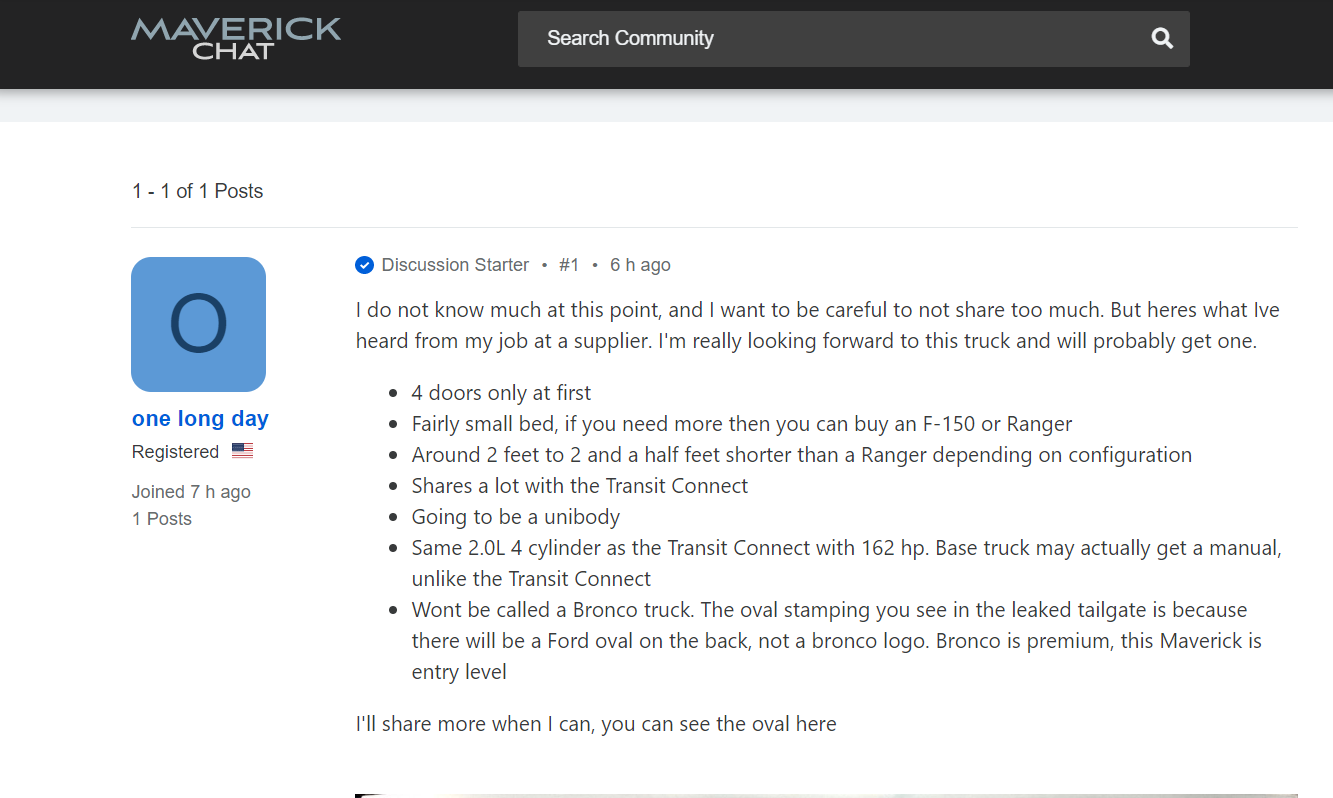Click the "Registered" member status label
The height and width of the screenshot is (798, 1333).
pos(175,451)
